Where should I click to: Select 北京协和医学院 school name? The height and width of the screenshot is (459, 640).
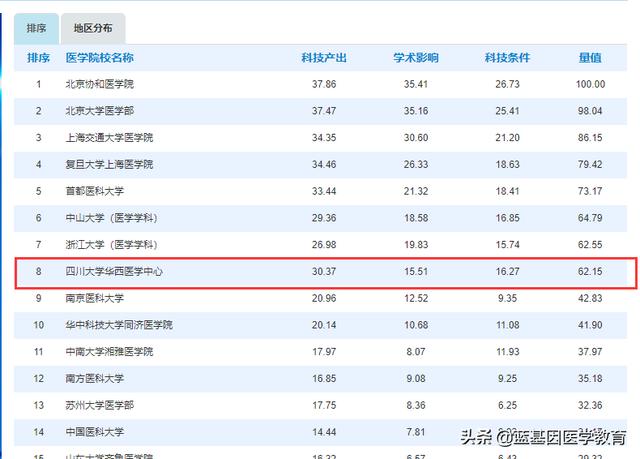(x=100, y=84)
